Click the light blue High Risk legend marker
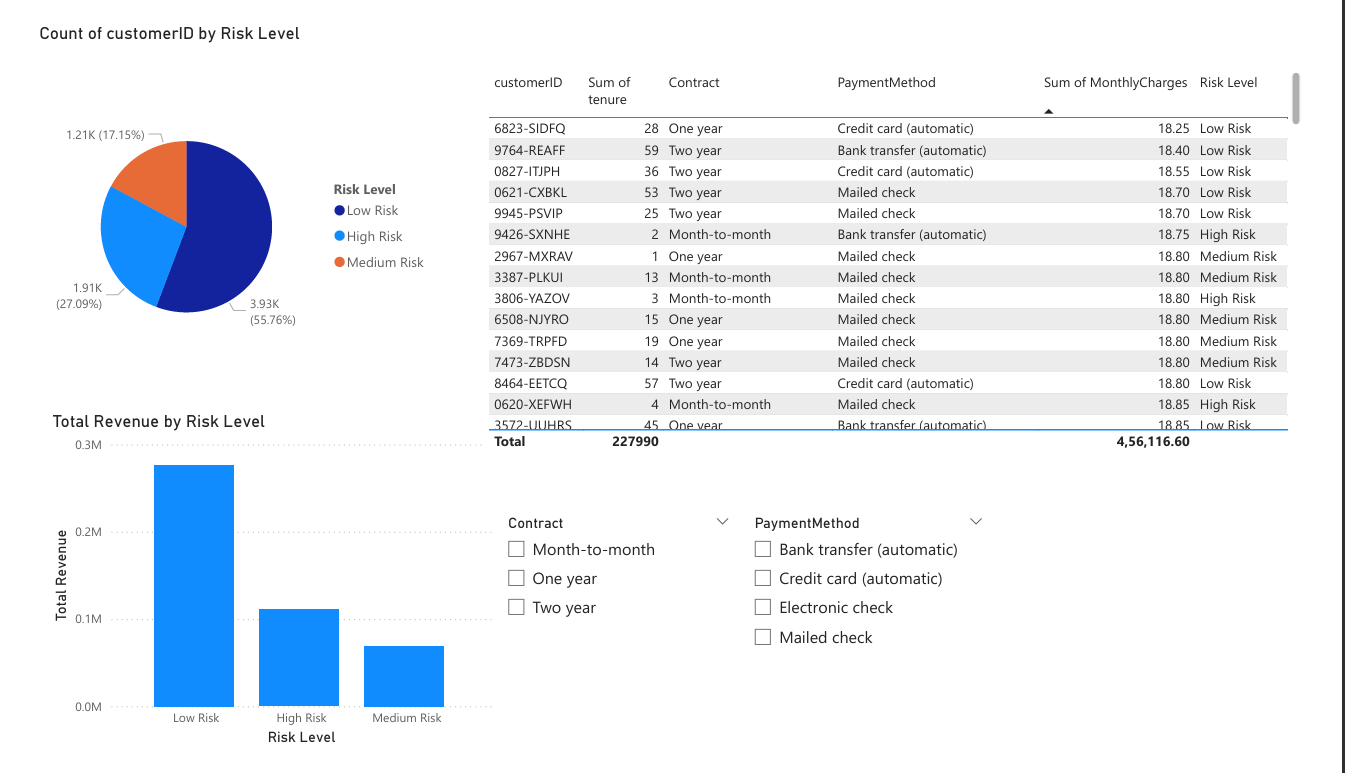Screen dimensions: 1345x773 (x=340, y=237)
